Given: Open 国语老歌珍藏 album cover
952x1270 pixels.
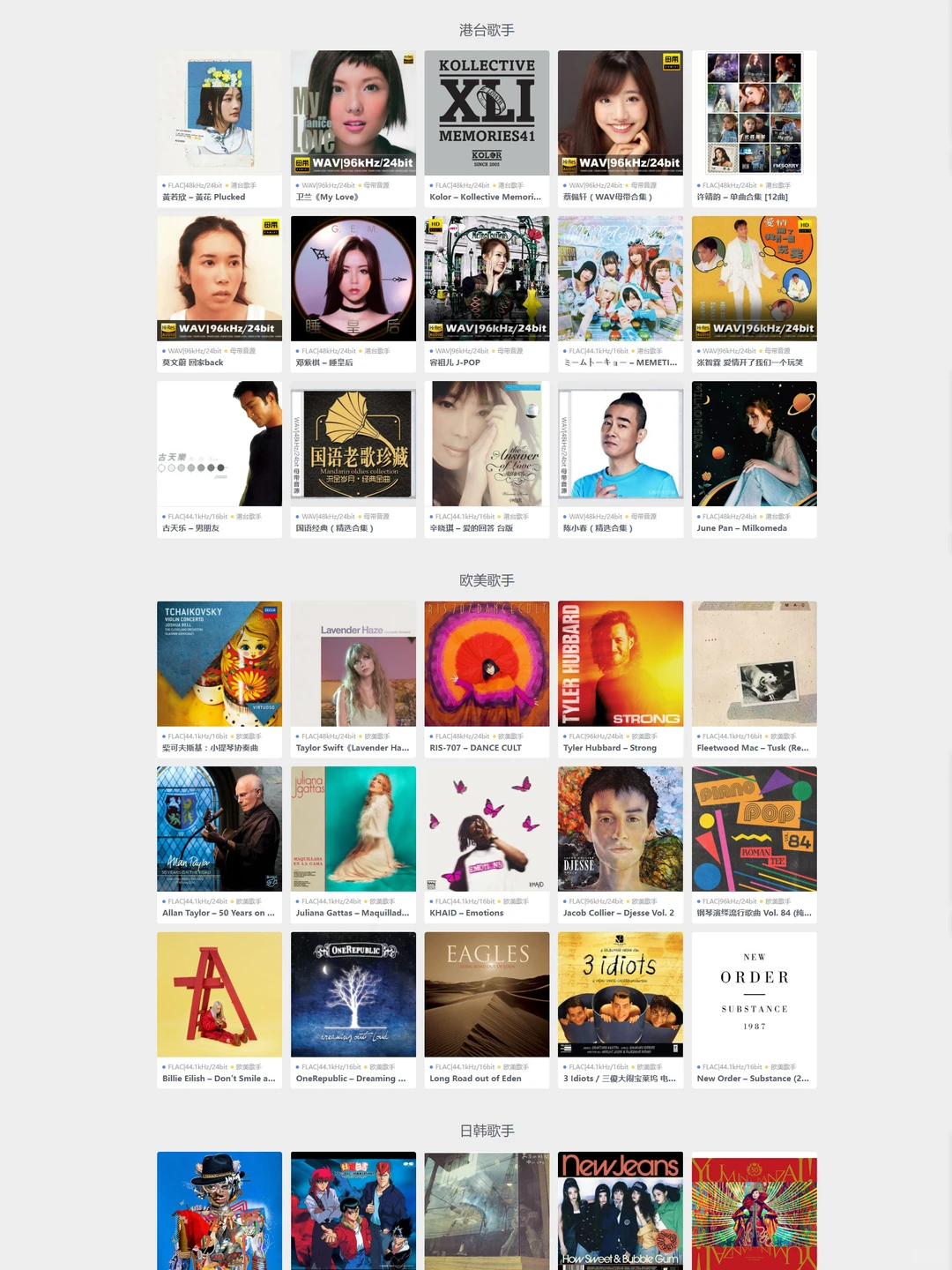Looking at the screenshot, I should coord(353,444).
